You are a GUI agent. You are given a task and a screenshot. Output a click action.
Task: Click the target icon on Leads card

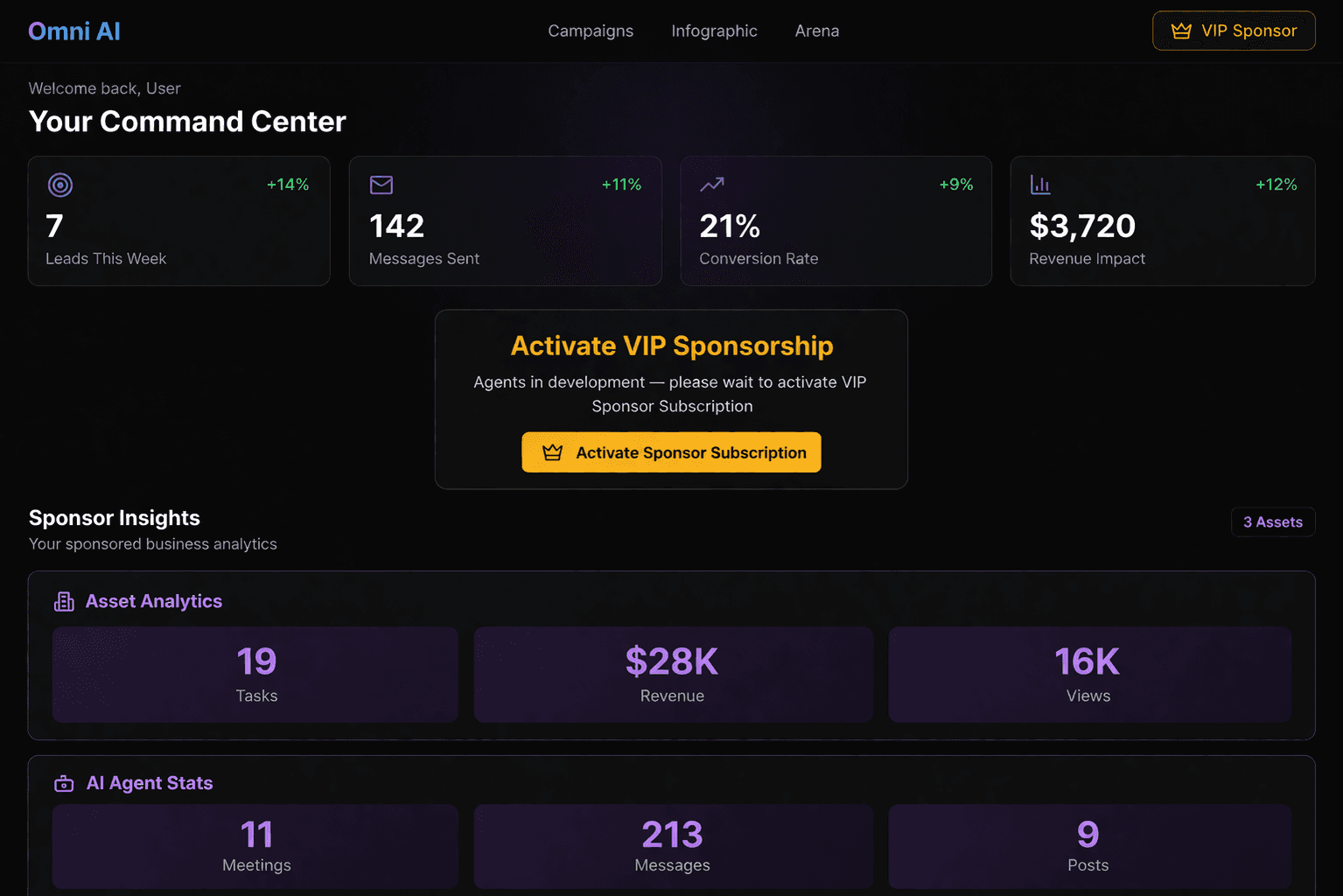coord(59,185)
